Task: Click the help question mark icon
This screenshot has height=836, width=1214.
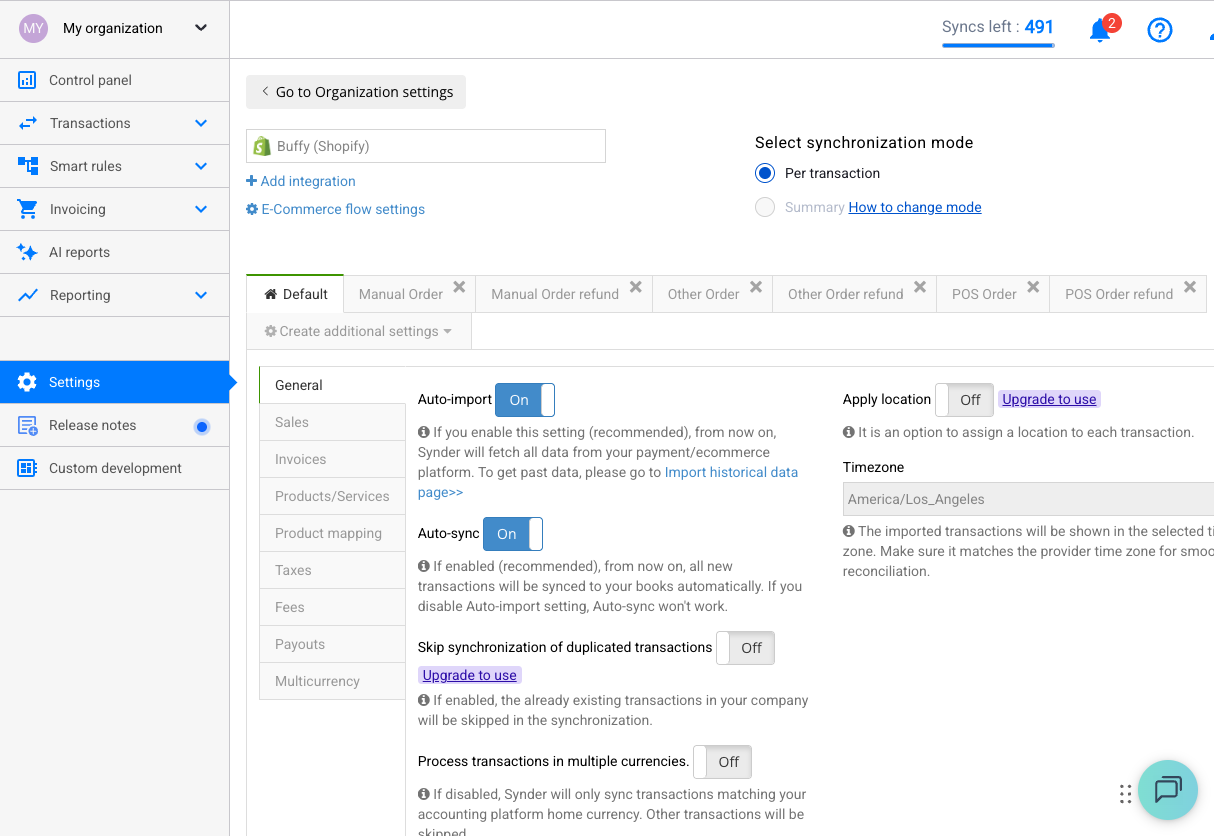Action: point(1159,30)
